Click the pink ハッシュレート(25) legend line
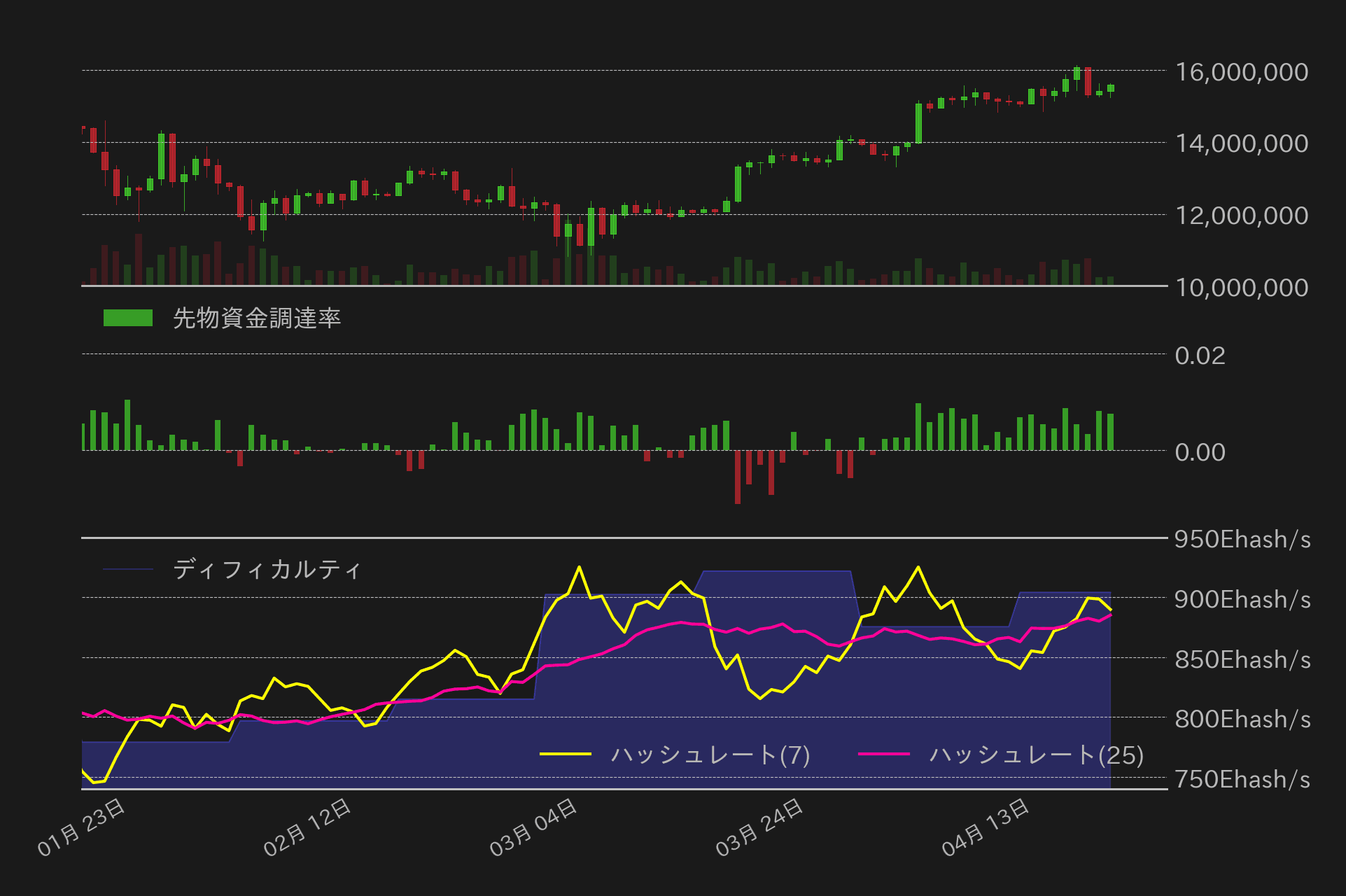The height and width of the screenshot is (896, 1346). pyautogui.click(x=883, y=754)
